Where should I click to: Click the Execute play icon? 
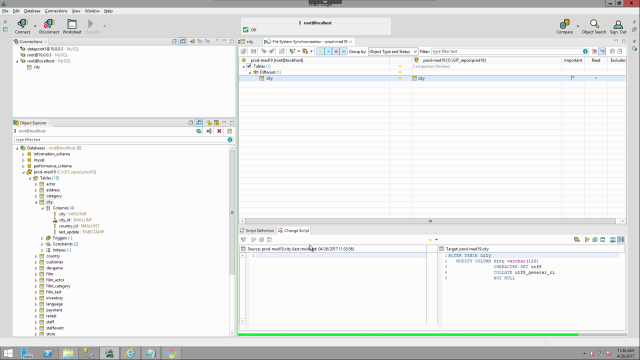coord(91,24)
